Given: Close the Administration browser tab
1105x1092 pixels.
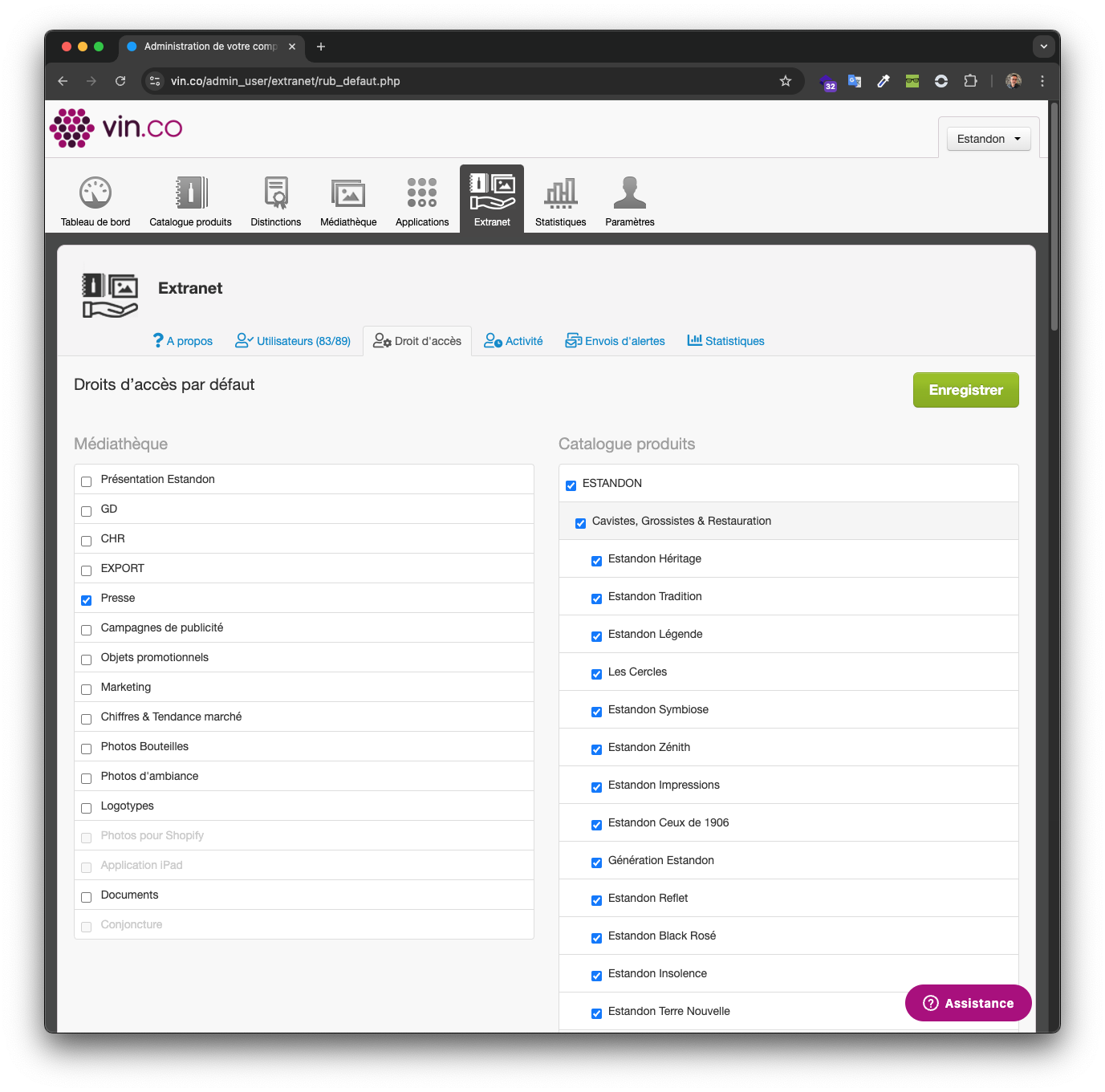Looking at the screenshot, I should click(292, 47).
